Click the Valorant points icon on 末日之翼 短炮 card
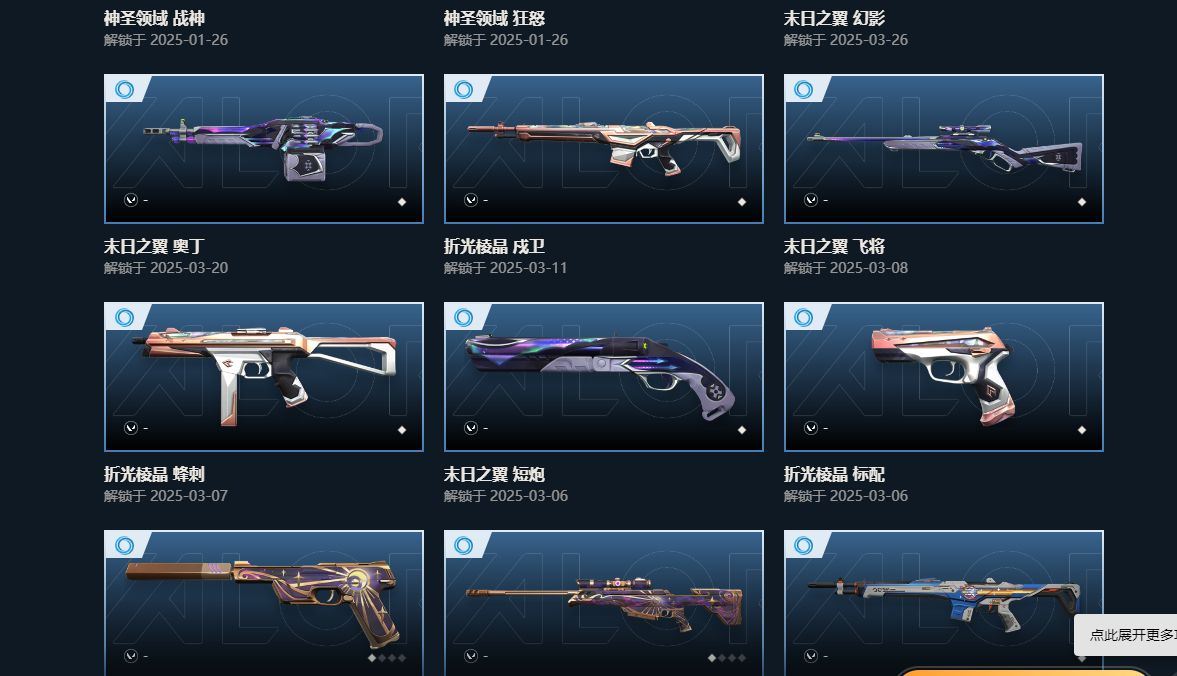This screenshot has width=1177, height=676. coord(471,428)
